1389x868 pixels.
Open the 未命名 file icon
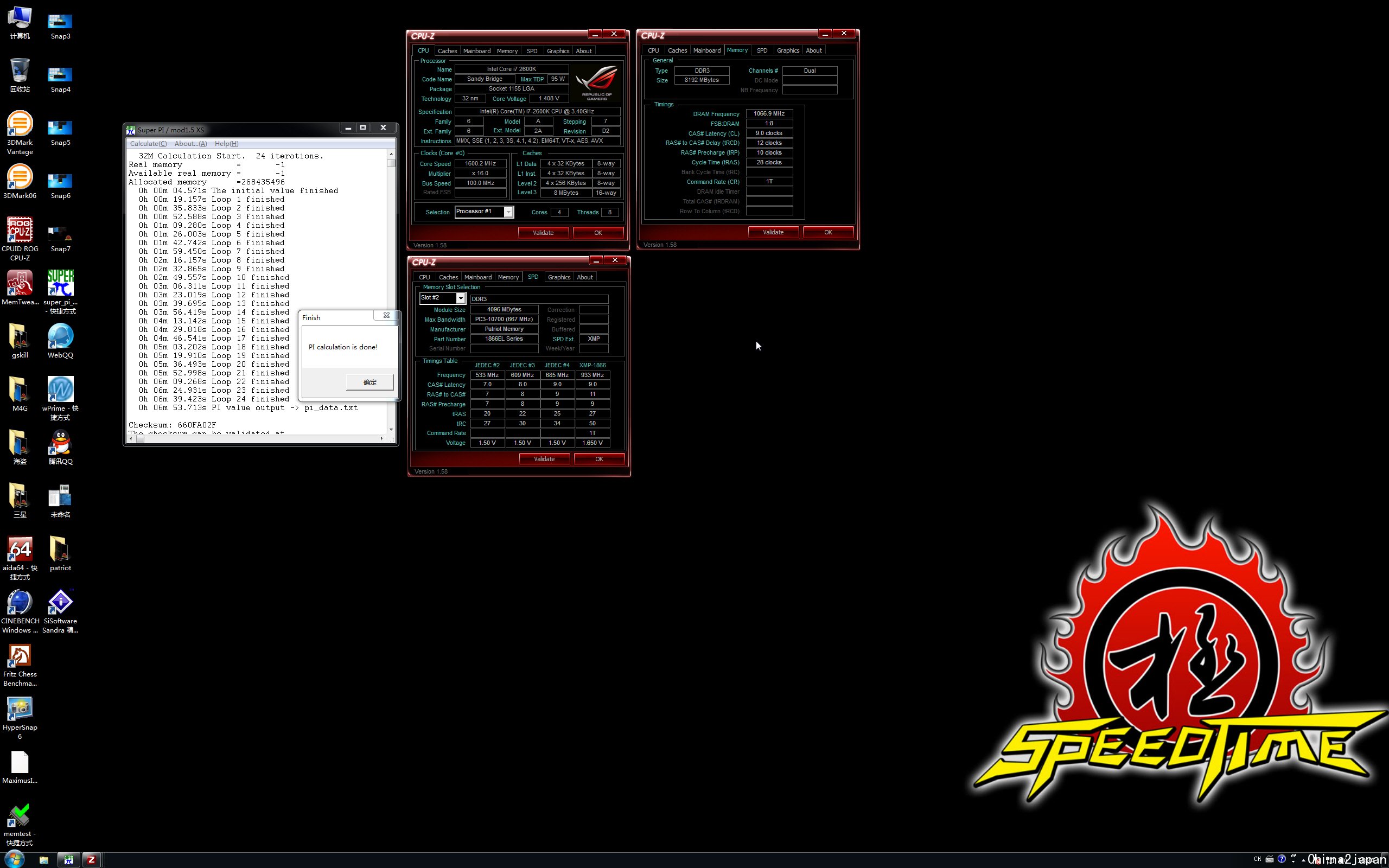tap(60, 501)
